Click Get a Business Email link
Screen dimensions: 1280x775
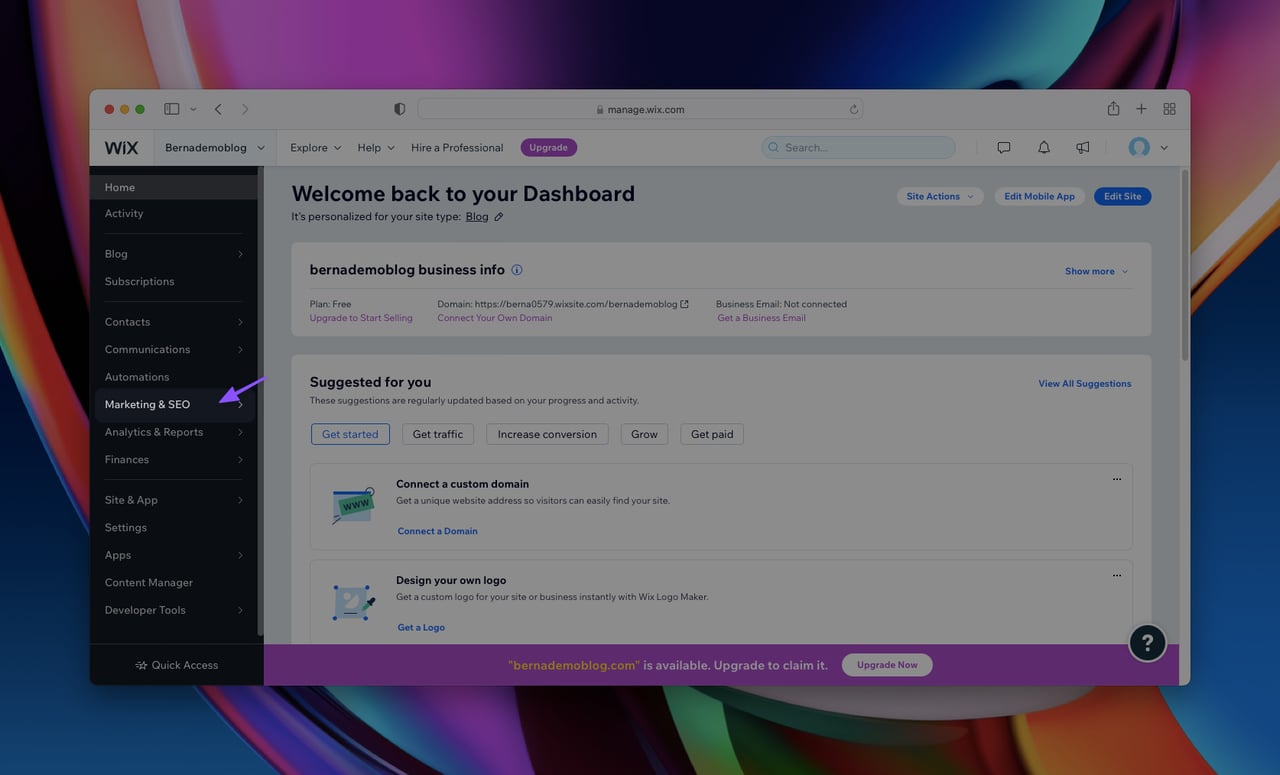[x=761, y=318]
